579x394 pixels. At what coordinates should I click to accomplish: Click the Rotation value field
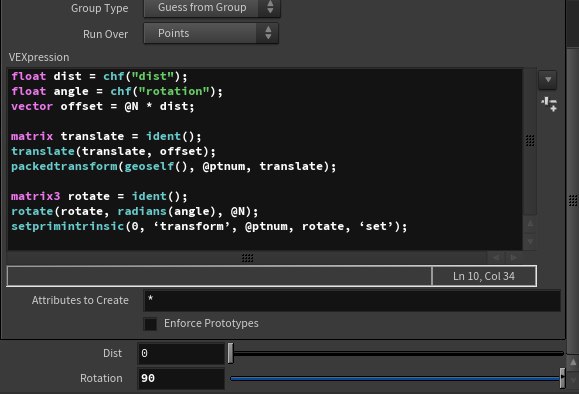[x=181, y=378]
